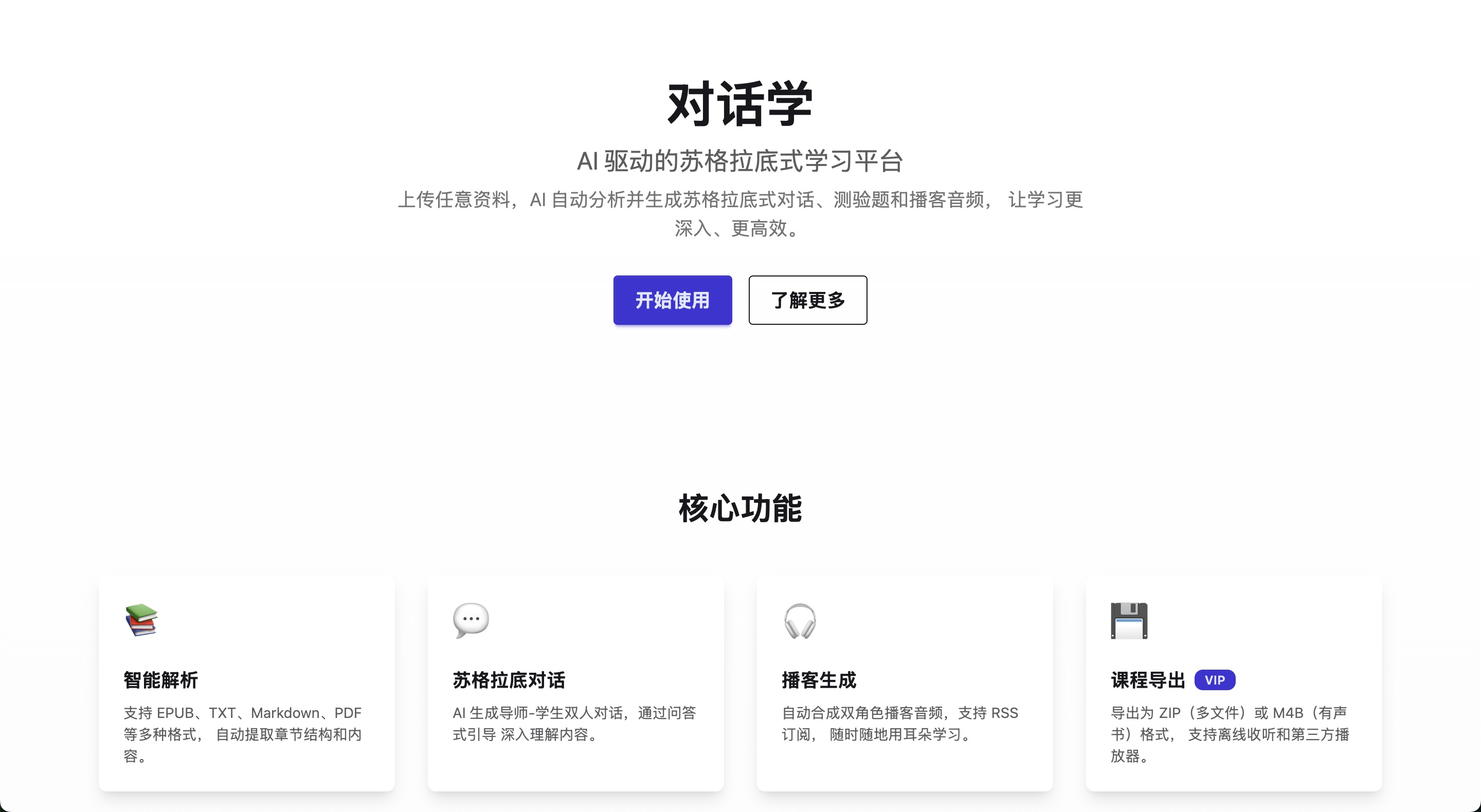Click the books icon in 智能解析 card
The image size is (1481, 812).
tap(141, 620)
